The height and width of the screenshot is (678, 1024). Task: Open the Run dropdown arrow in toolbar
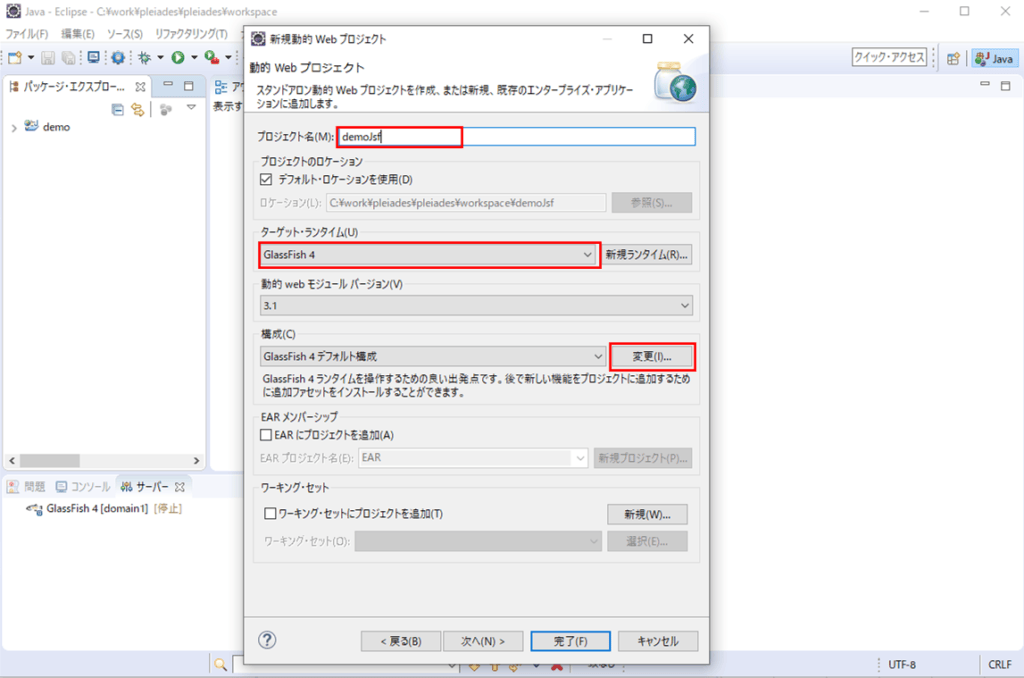pos(194,58)
